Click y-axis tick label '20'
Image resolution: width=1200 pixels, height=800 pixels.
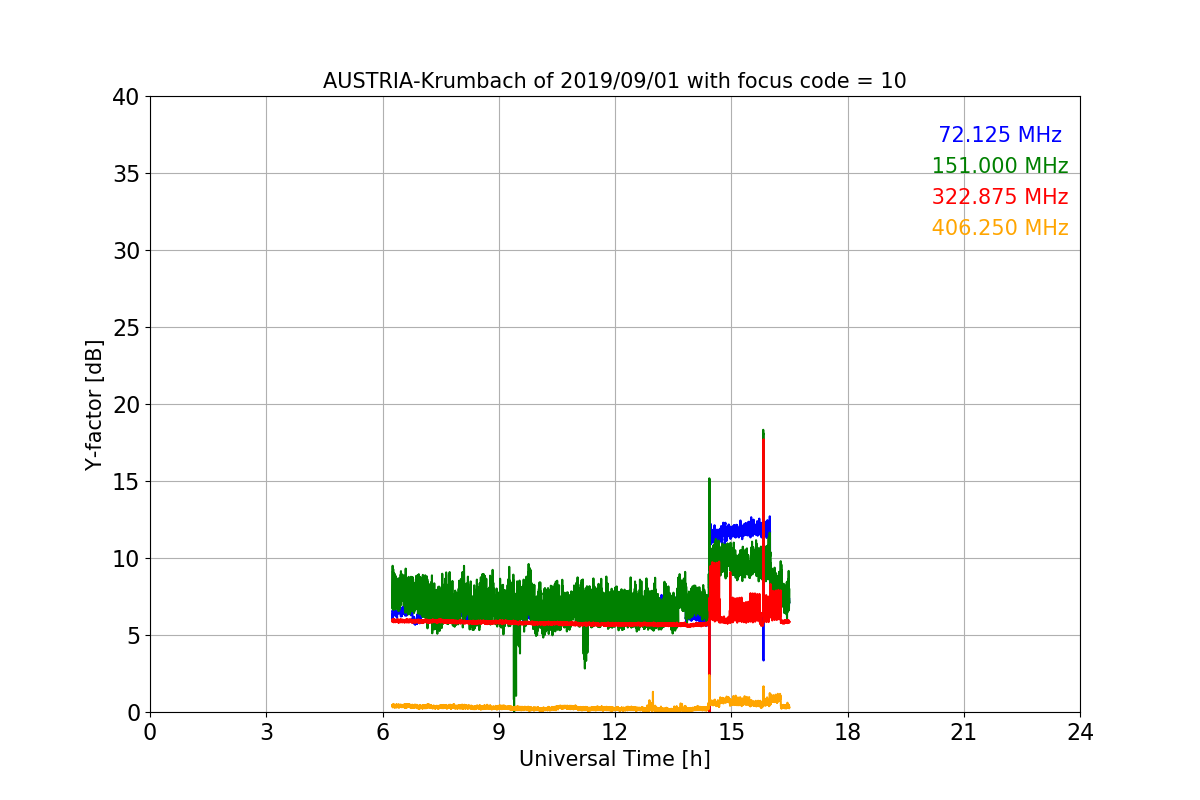point(126,405)
